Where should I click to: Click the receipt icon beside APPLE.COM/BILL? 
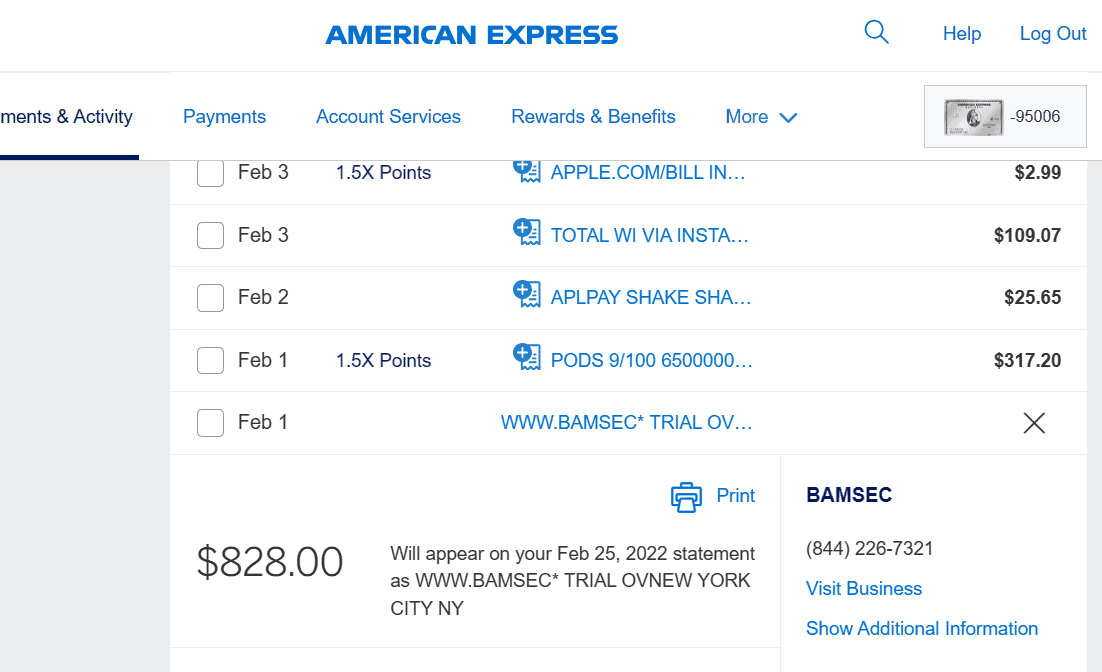coord(526,171)
